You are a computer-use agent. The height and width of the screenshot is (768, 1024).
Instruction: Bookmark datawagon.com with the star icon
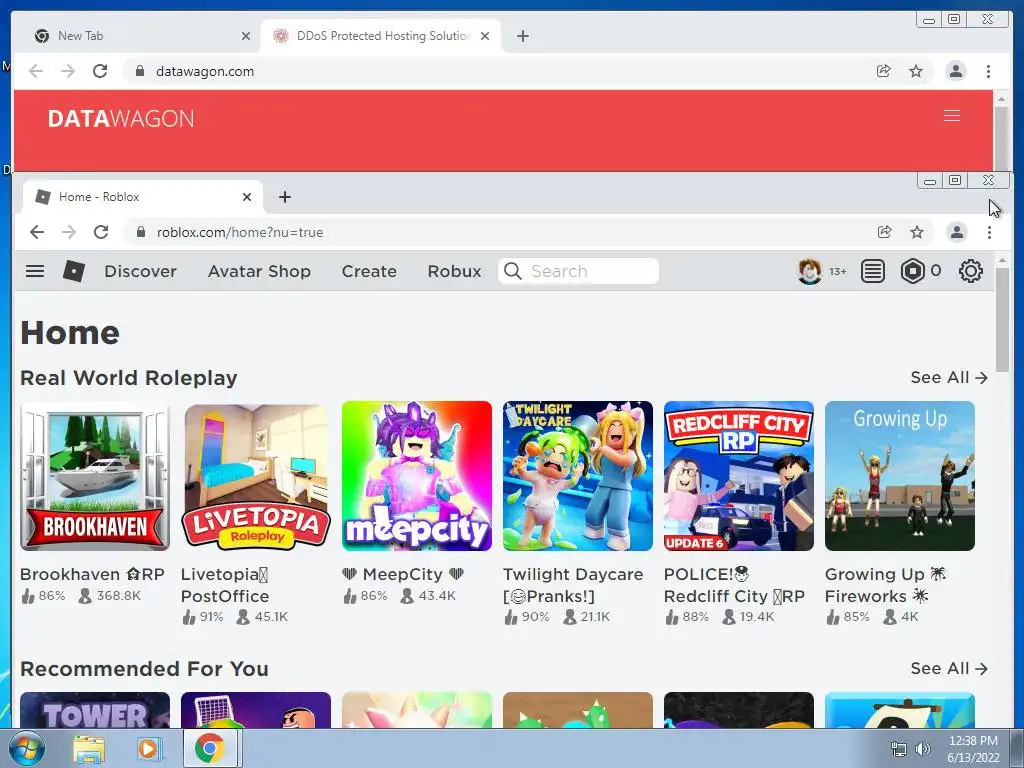click(x=916, y=71)
